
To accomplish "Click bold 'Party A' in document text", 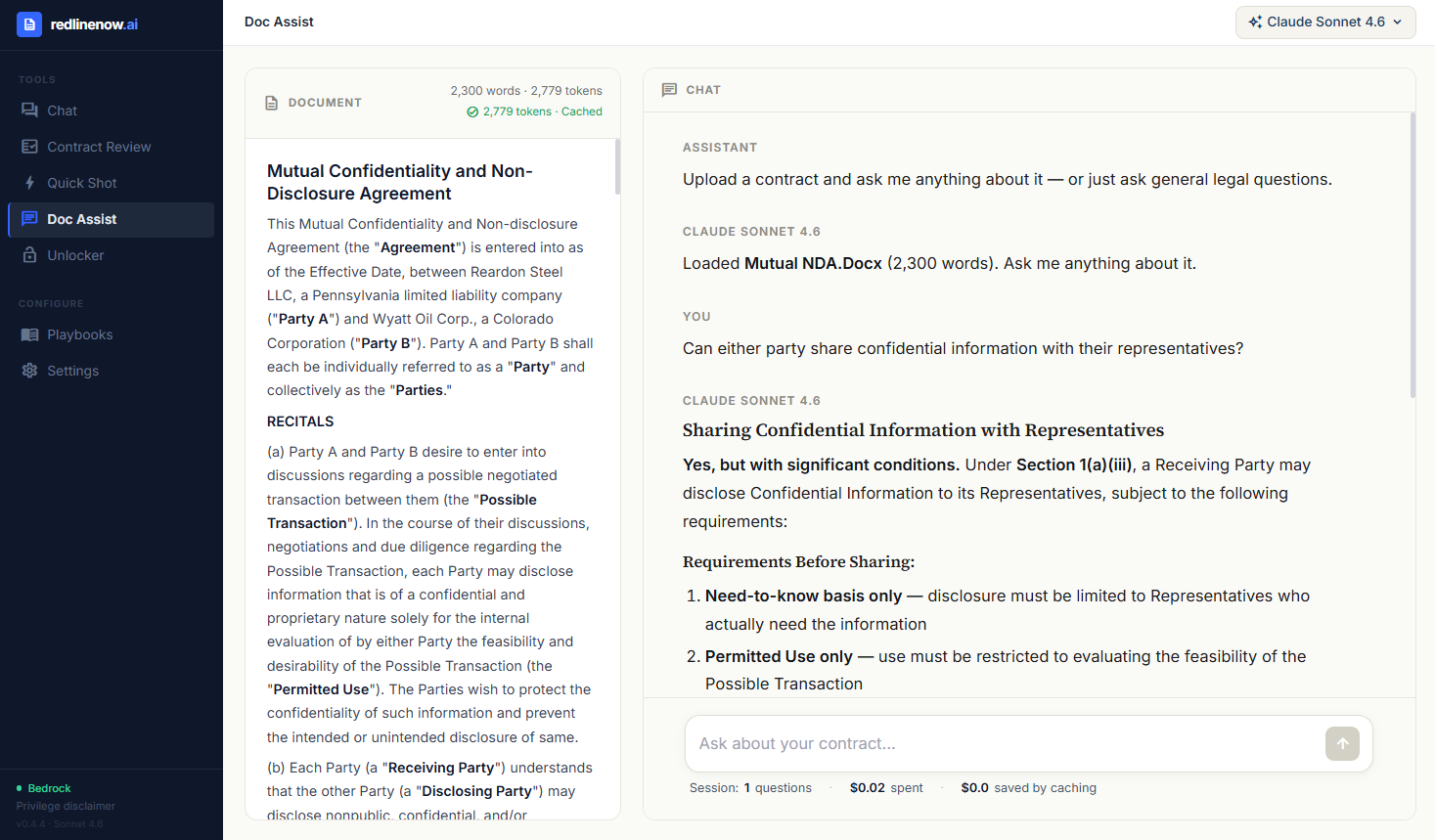I will click(x=303, y=319).
